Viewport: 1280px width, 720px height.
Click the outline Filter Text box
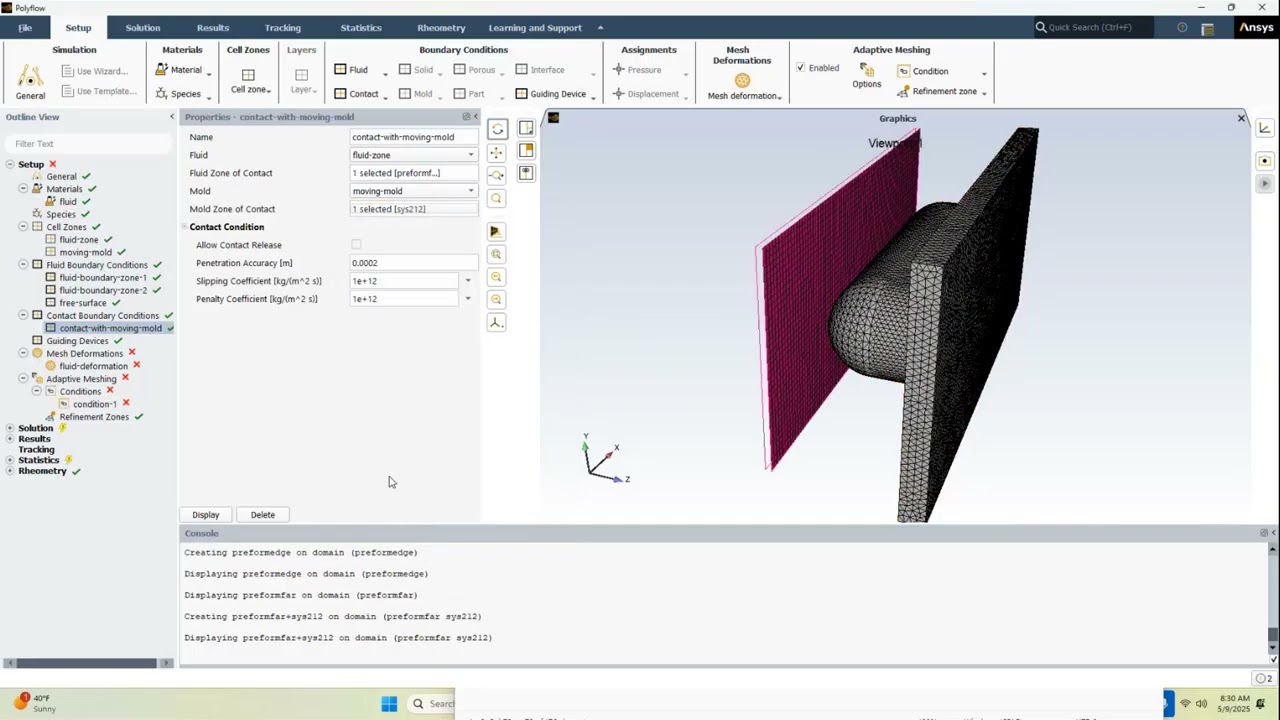click(88, 144)
